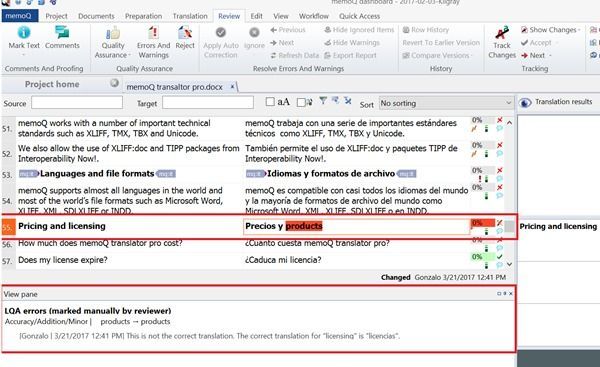
Task: Click 'Pricing and licensing' translation result
Action: click(x=558, y=227)
